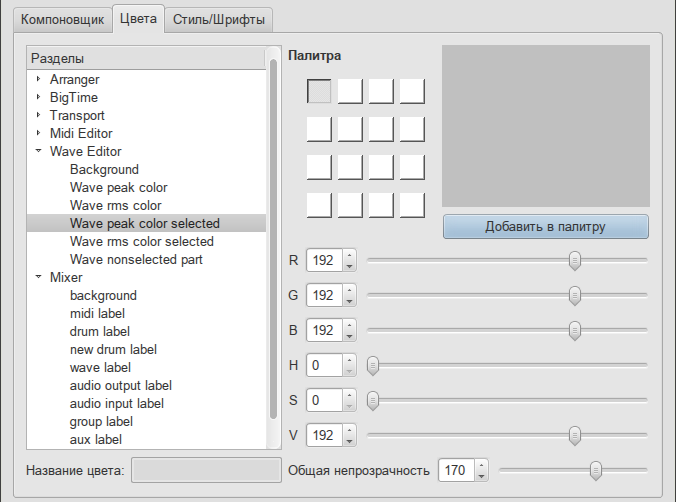Click the R value field
The height and width of the screenshot is (502, 676).
pos(324,260)
